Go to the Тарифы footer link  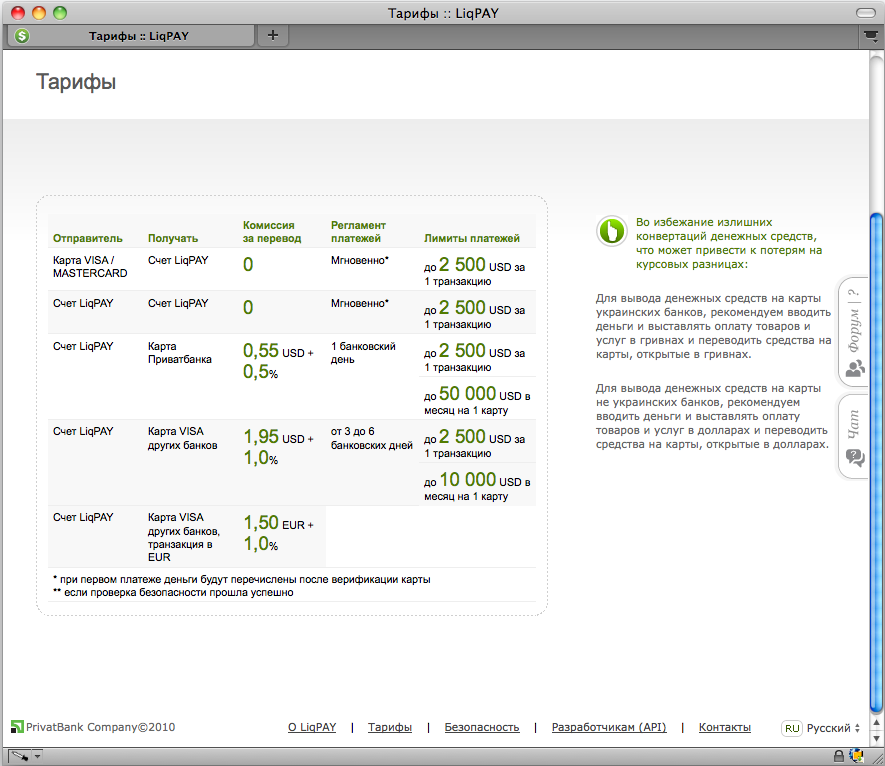[x=389, y=728]
